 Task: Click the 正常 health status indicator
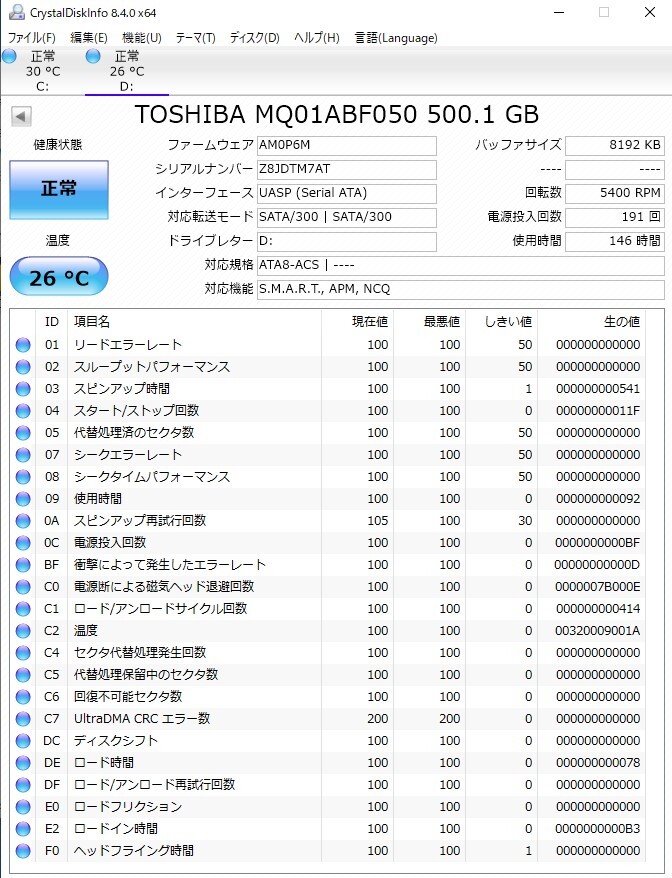(x=58, y=189)
